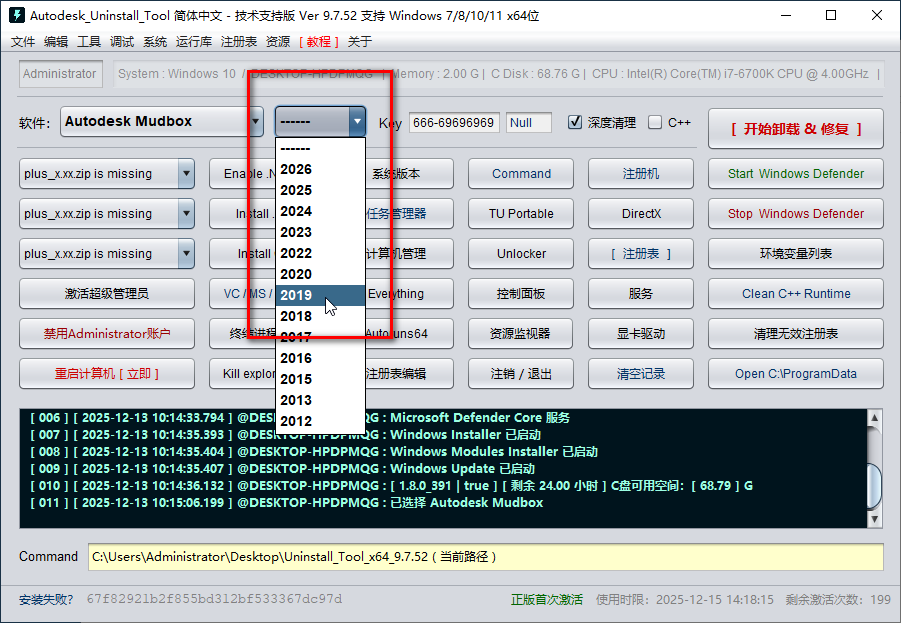
Task: Open the 工具 menu
Action: coord(89,41)
